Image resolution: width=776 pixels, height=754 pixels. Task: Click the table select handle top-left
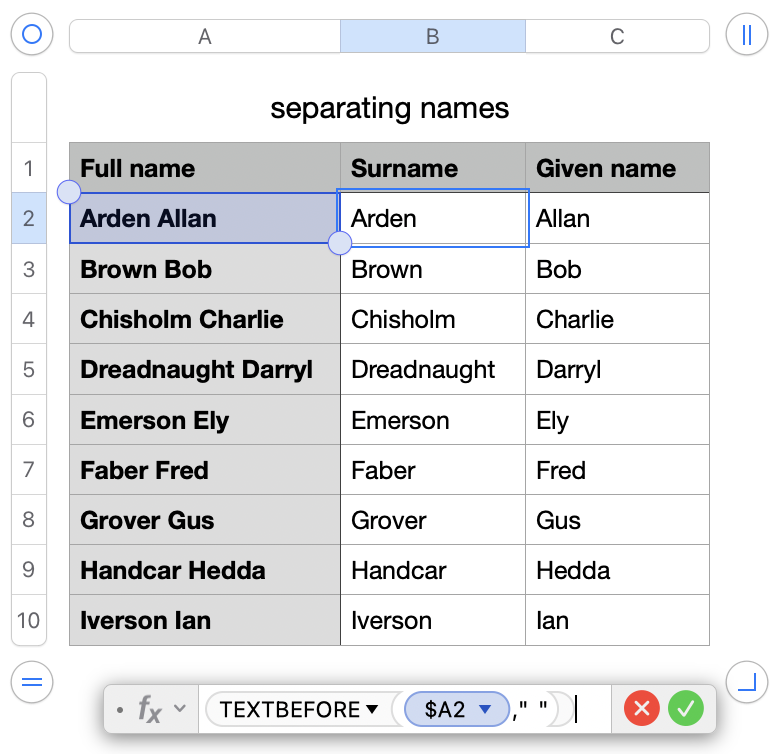coord(32,35)
